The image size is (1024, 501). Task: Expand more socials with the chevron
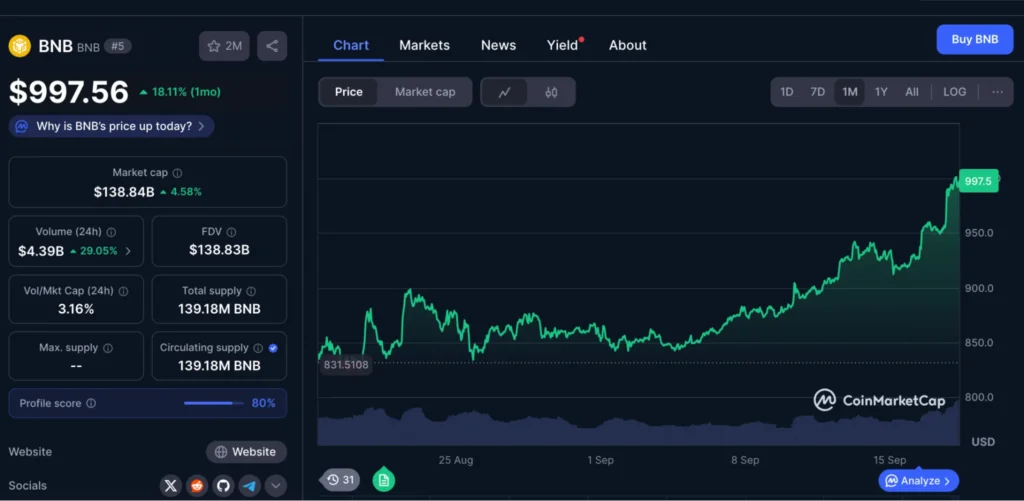click(275, 486)
